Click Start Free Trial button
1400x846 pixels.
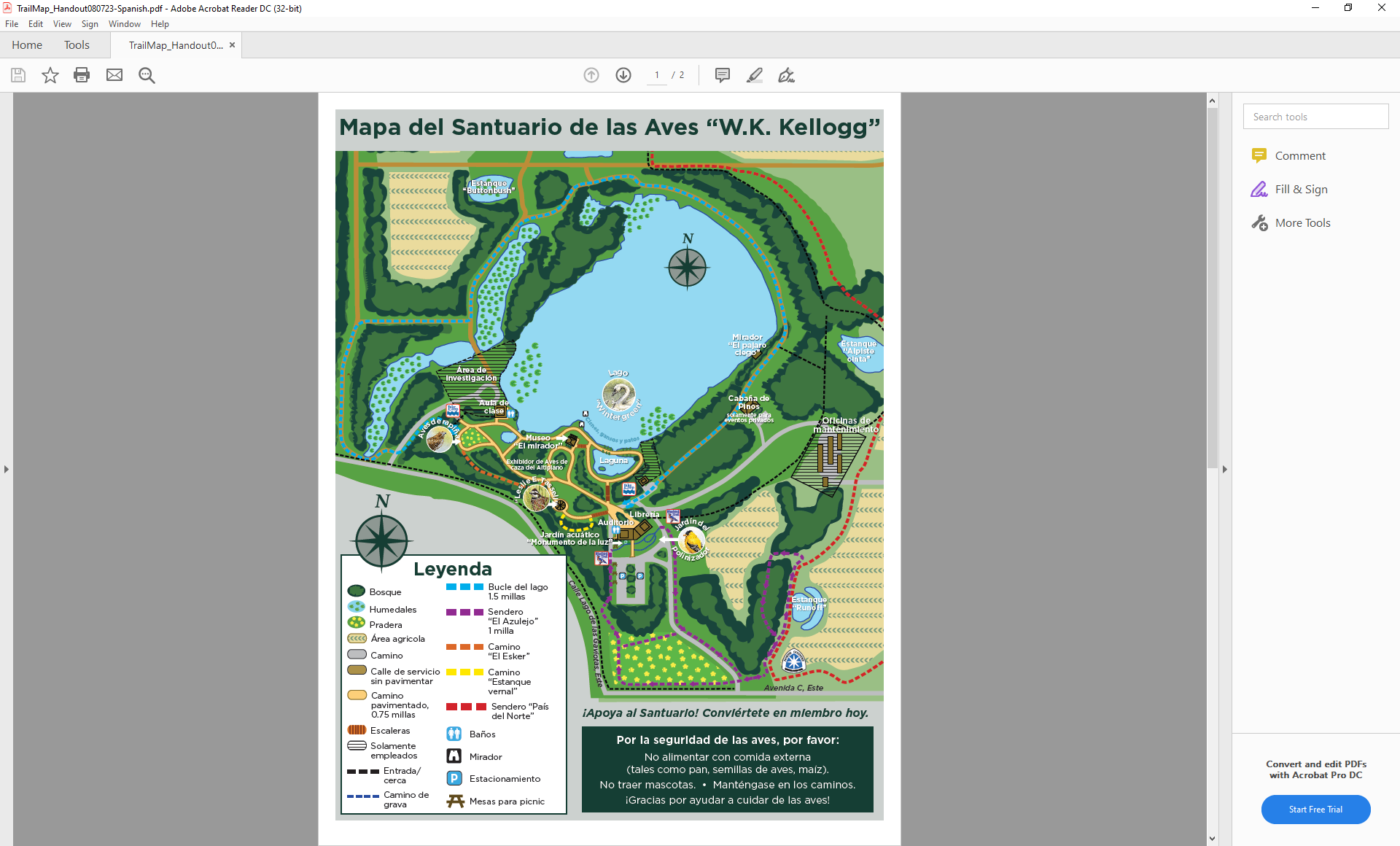point(1315,810)
